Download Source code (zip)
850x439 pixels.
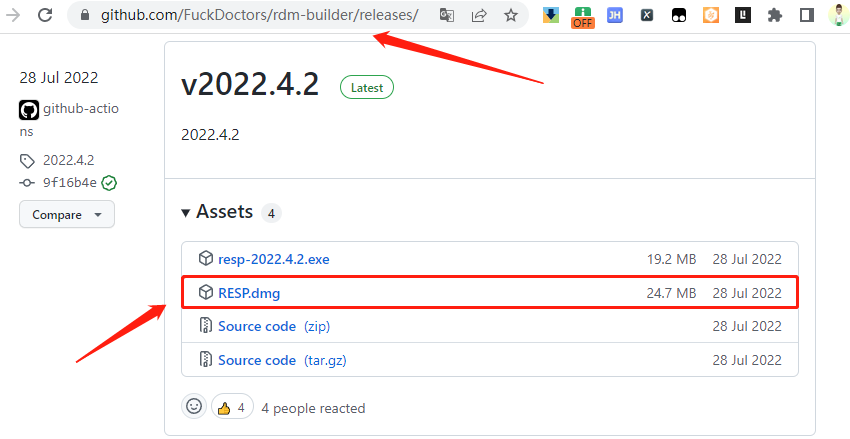[x=274, y=326]
